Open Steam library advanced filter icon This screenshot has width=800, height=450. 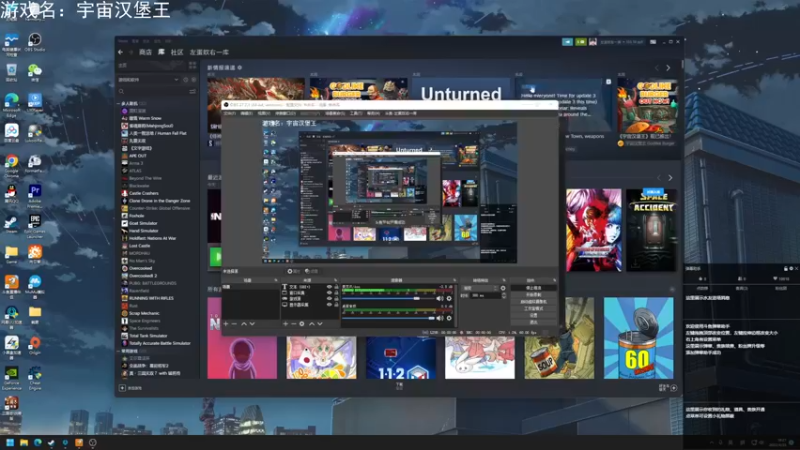pos(192,91)
